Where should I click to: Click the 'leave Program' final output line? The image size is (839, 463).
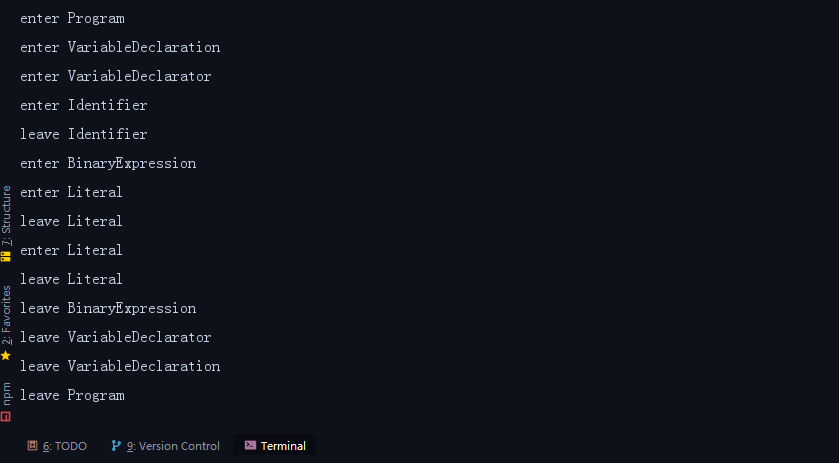click(72, 396)
